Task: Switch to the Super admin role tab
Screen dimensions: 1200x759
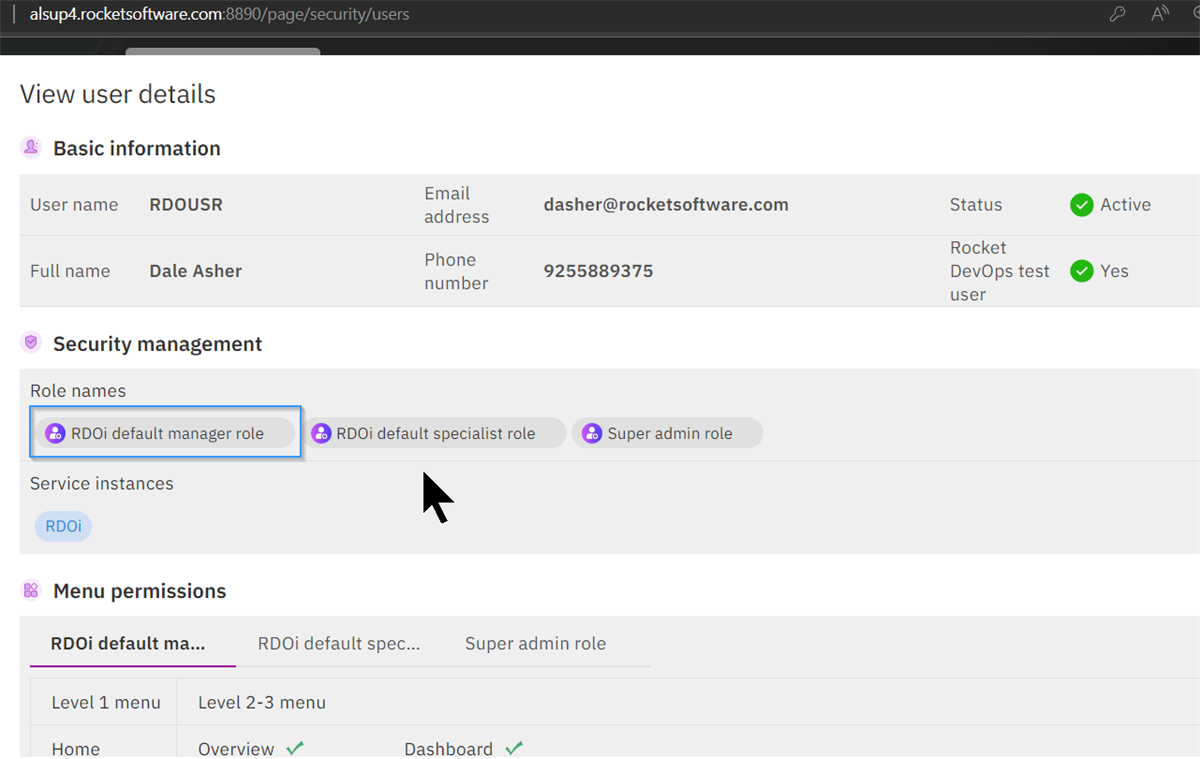Action: tap(536, 643)
